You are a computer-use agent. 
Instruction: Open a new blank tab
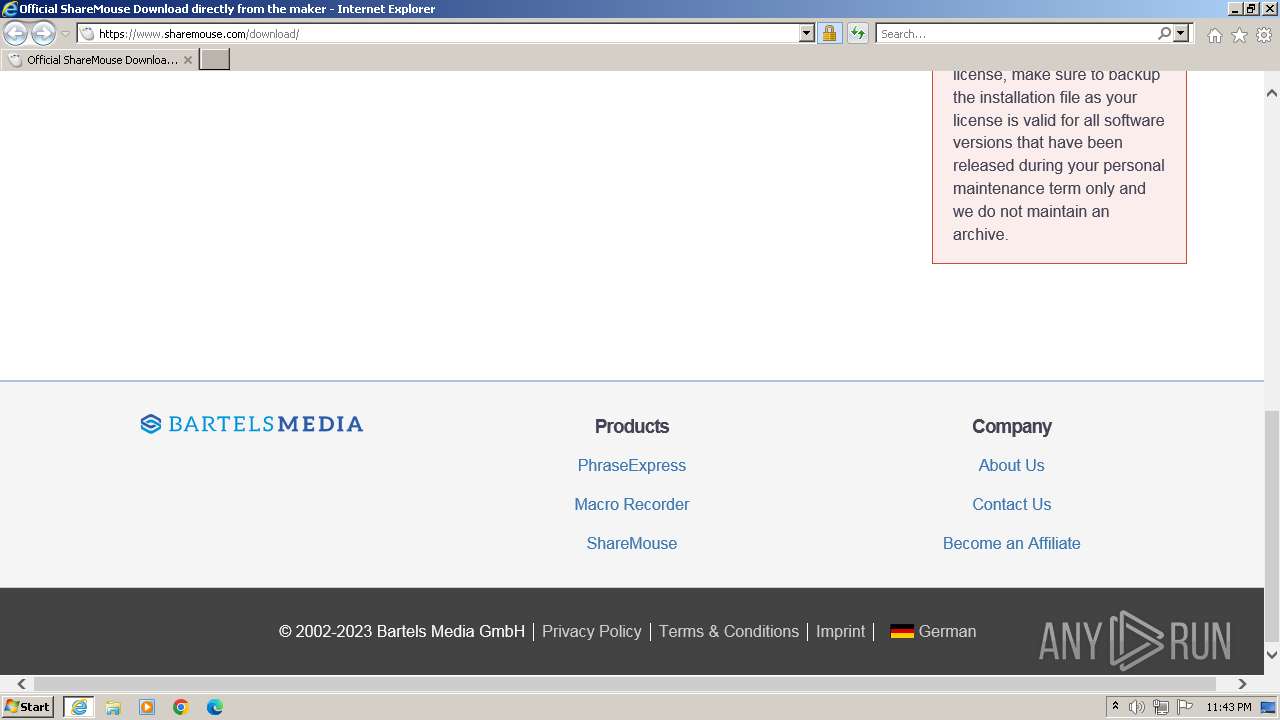pos(215,60)
